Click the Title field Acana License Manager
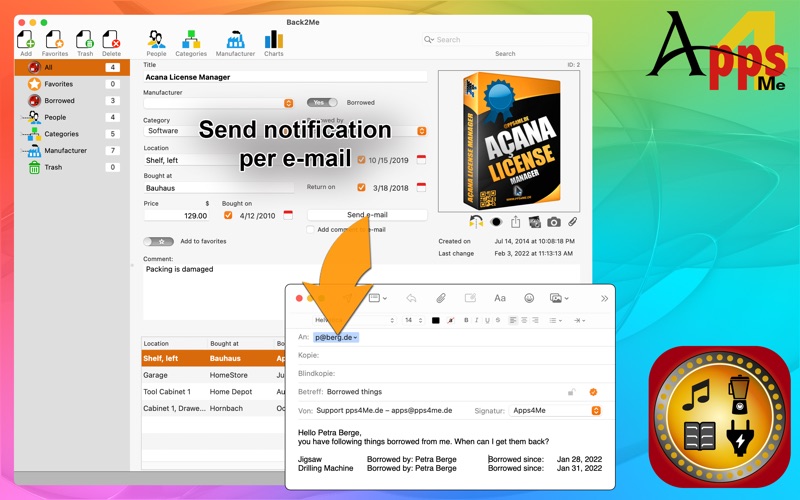Image resolution: width=800 pixels, height=500 pixels. click(285, 77)
